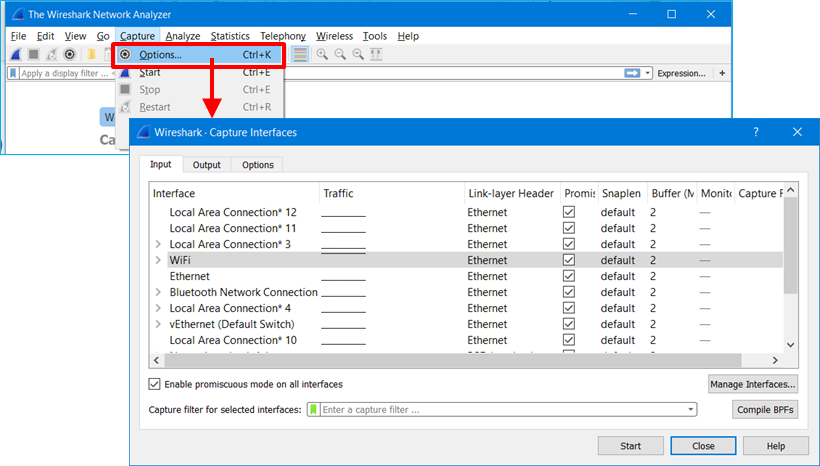Uncheck promiscuous for Local Area Connection* 12

[x=569, y=212]
